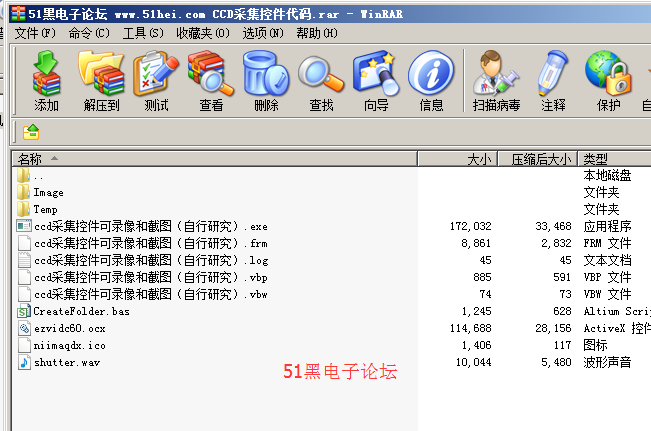
Task: Select CreateFolder.bas script icon
Action: (x=24, y=311)
